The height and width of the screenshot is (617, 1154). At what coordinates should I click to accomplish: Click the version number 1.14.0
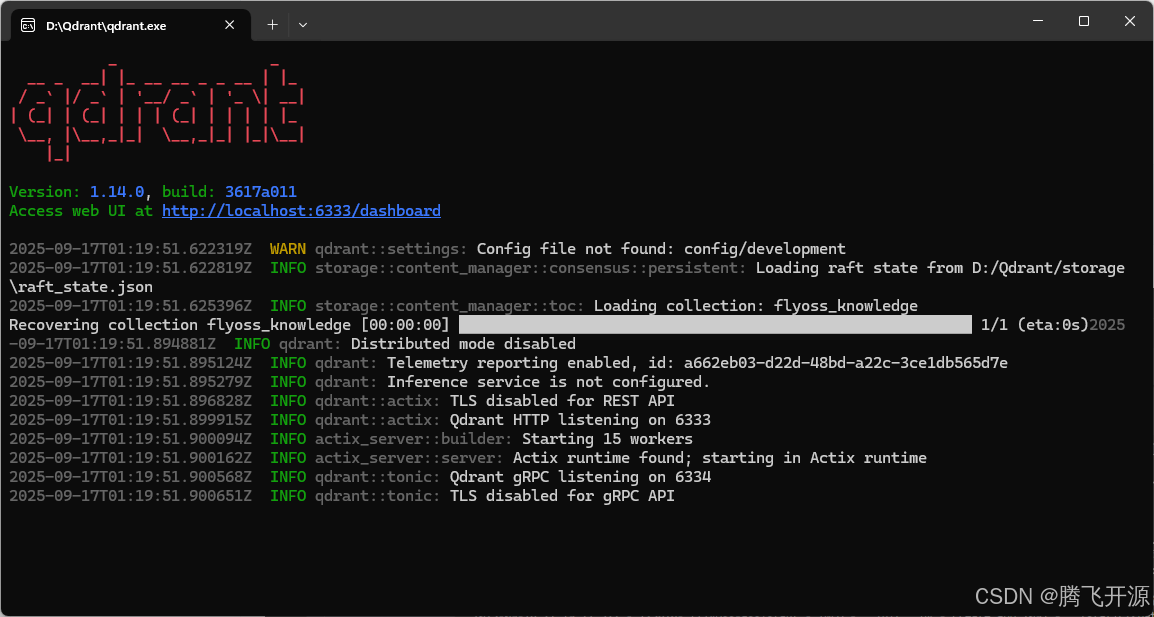pos(117,191)
